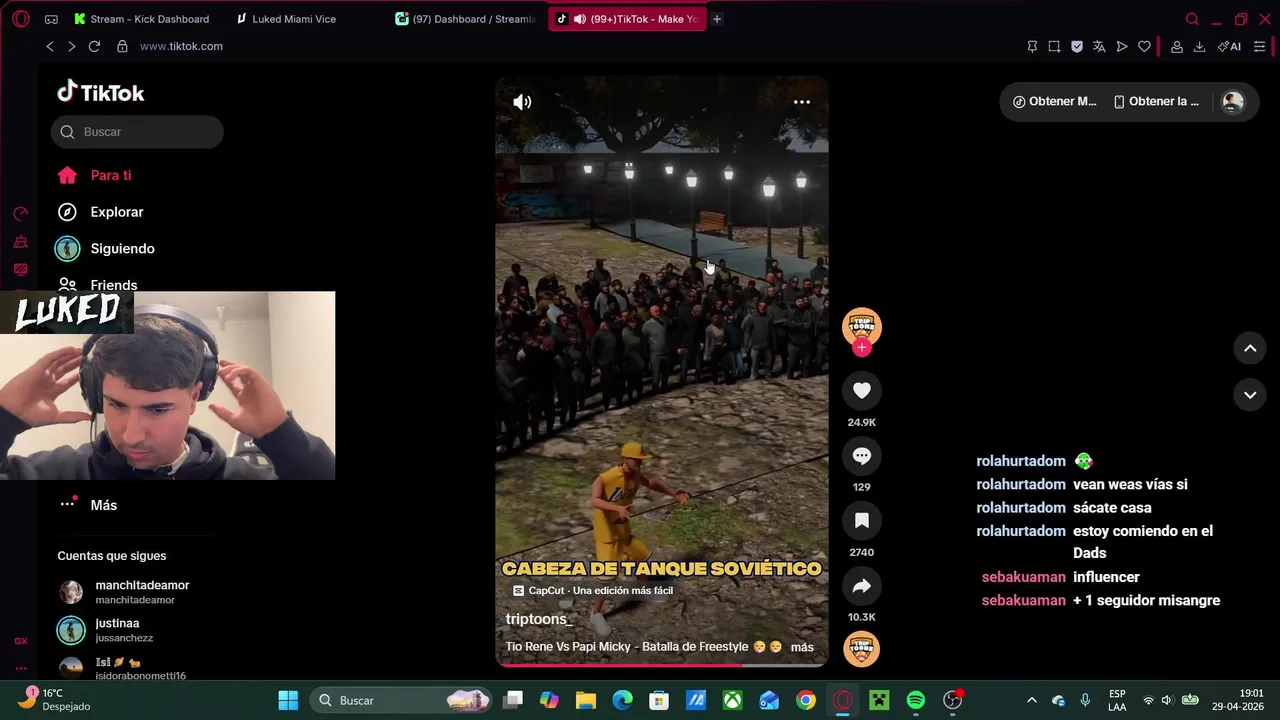Switch to the 'Stream - Kick Dashboard' tab
1280x720 pixels.
point(142,19)
